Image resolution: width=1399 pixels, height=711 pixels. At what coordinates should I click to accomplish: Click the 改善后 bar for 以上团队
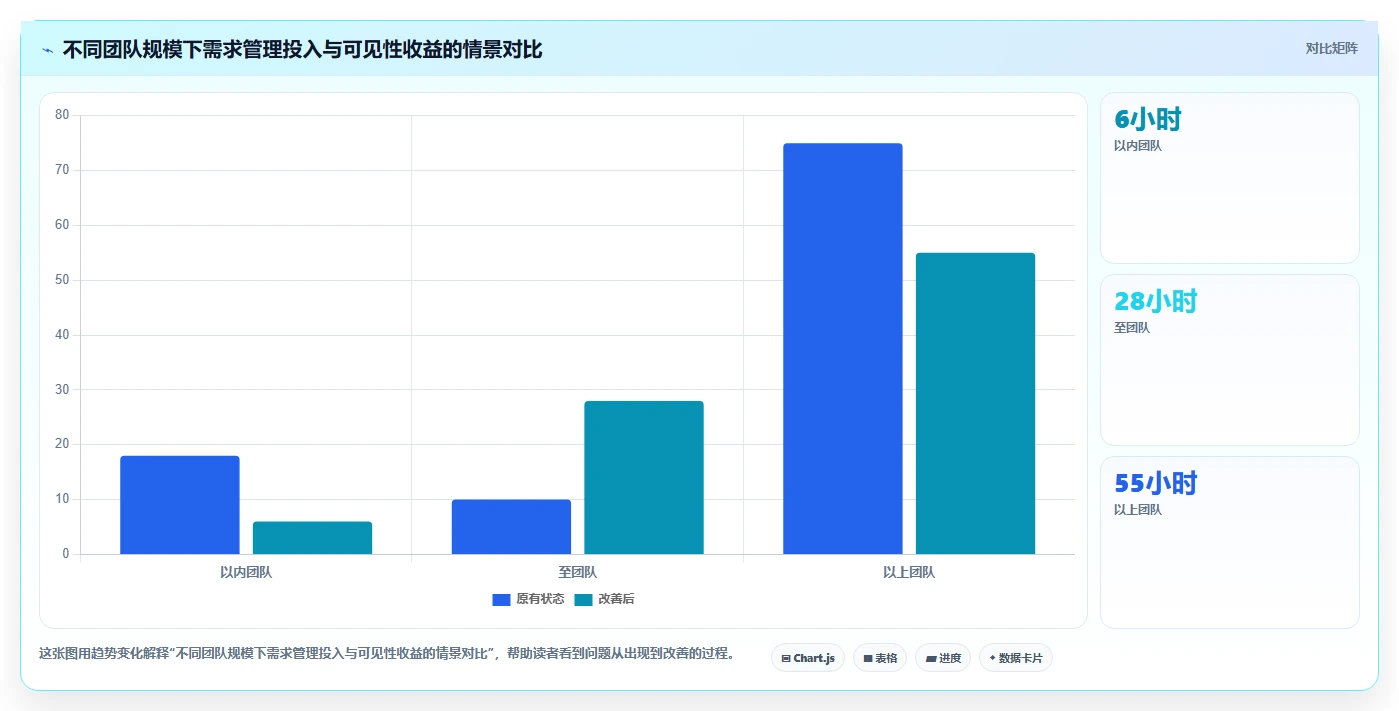pos(975,404)
